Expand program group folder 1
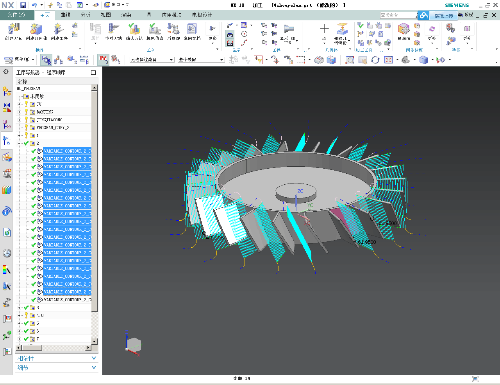This screenshot has width=500, height=385. pos(19,136)
